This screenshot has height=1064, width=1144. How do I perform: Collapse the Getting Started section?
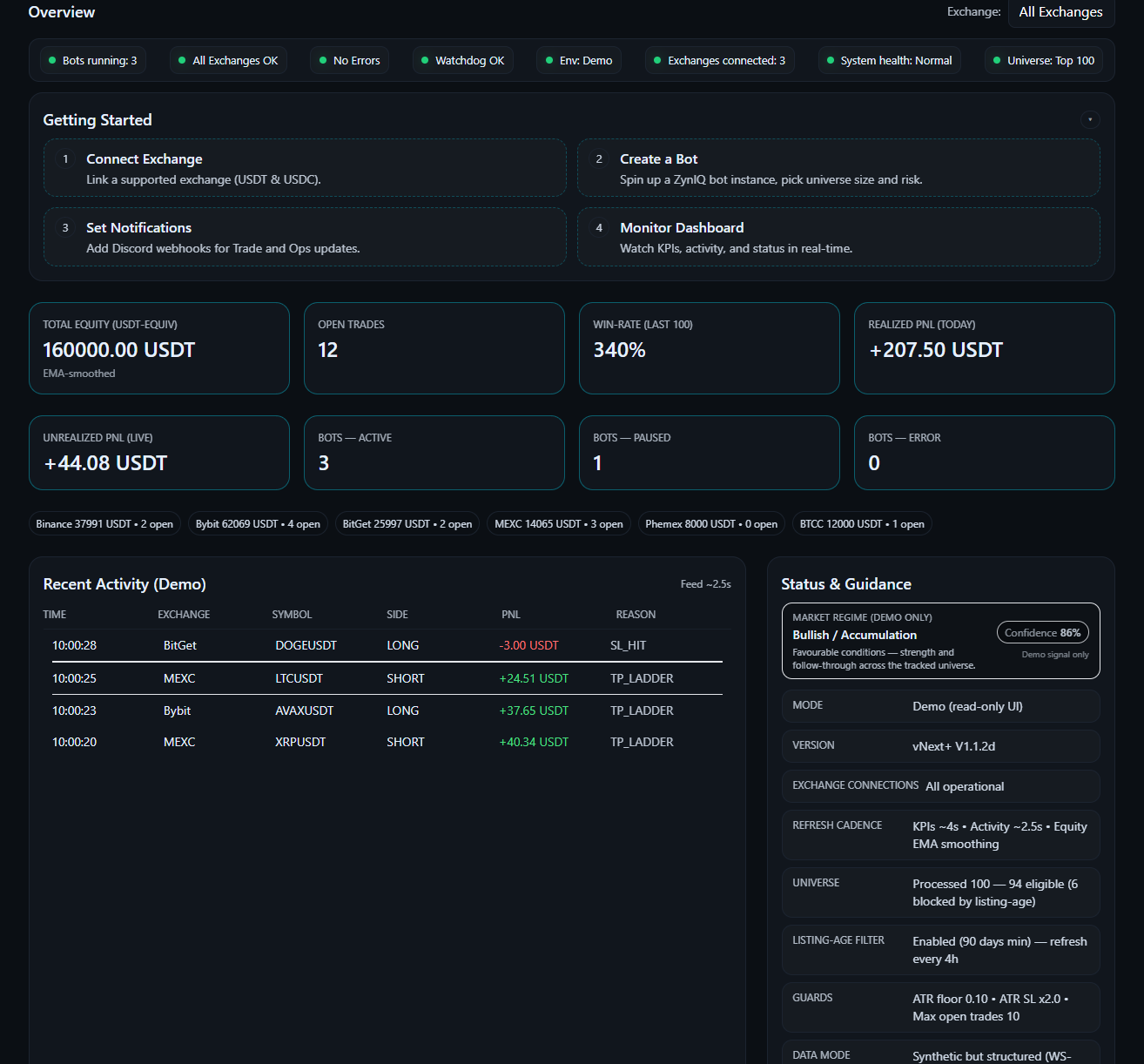(1089, 119)
